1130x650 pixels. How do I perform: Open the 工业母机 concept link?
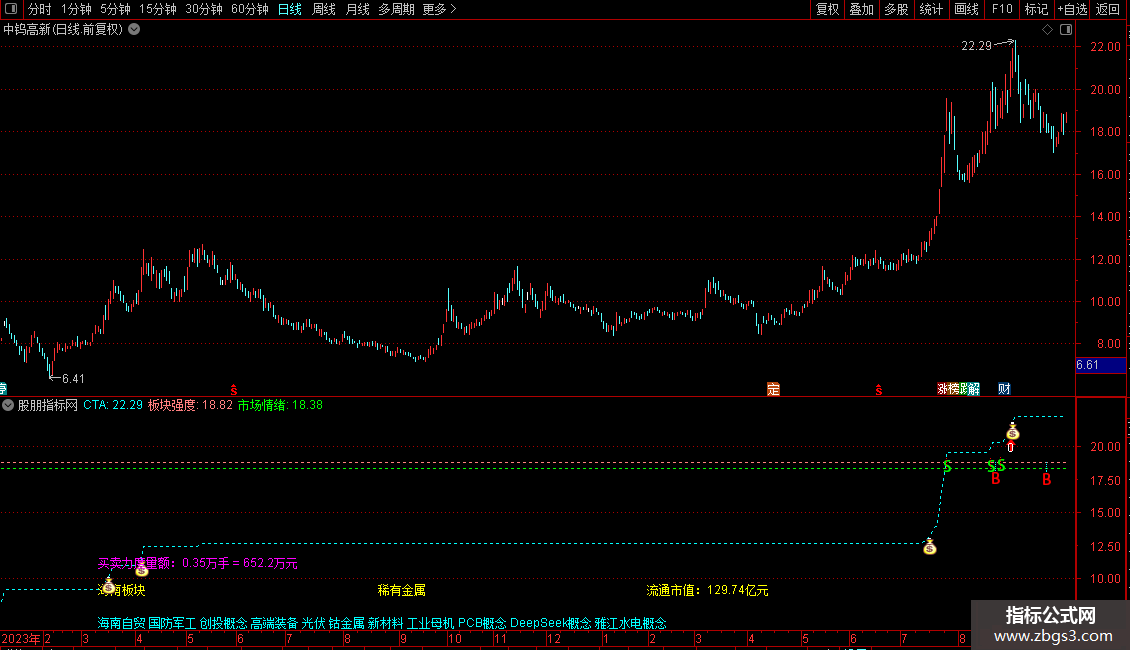431,623
